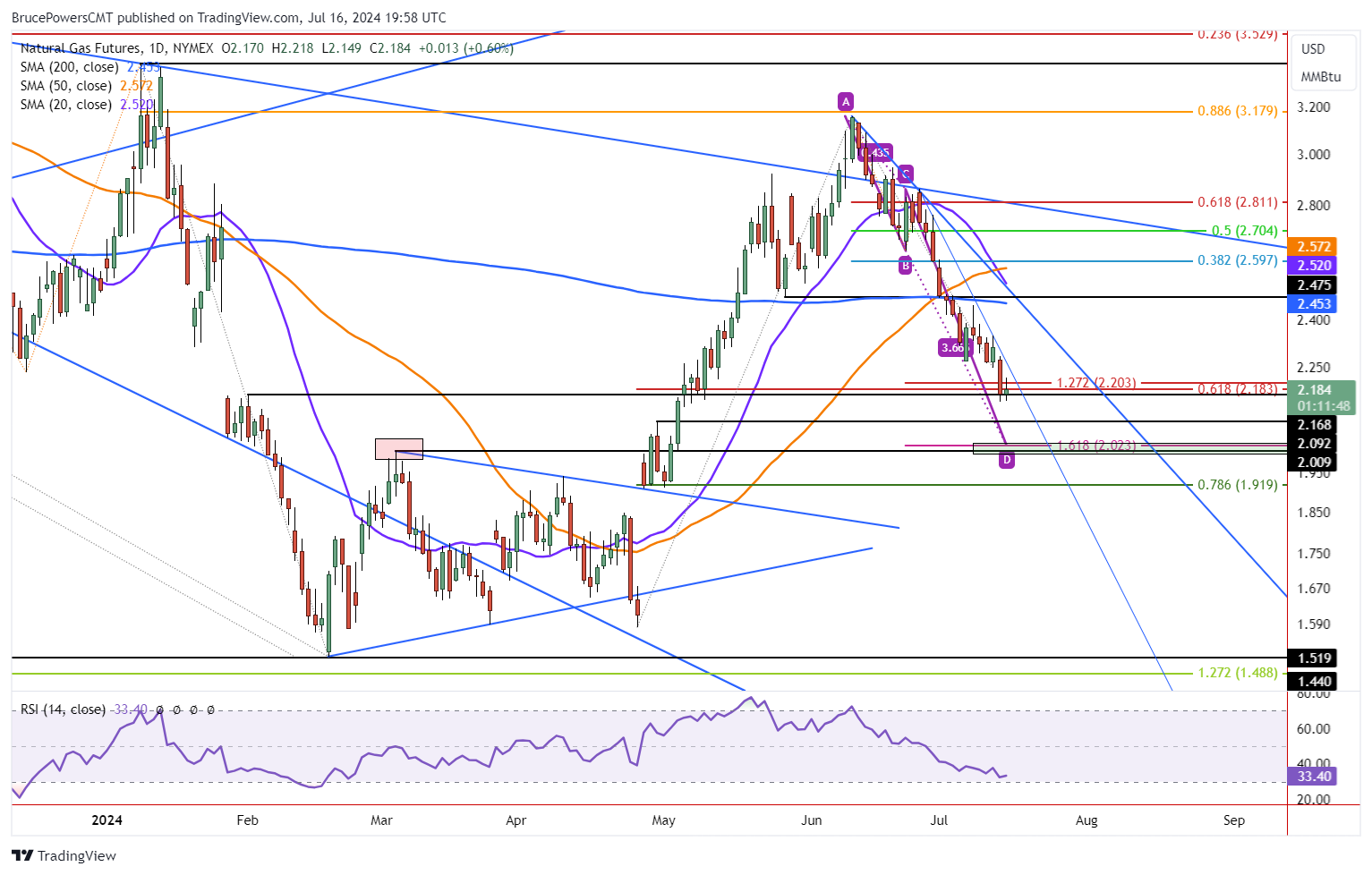
Task: Click the '0.382 (2.597)' Fibonacci label
Action: (1238, 260)
